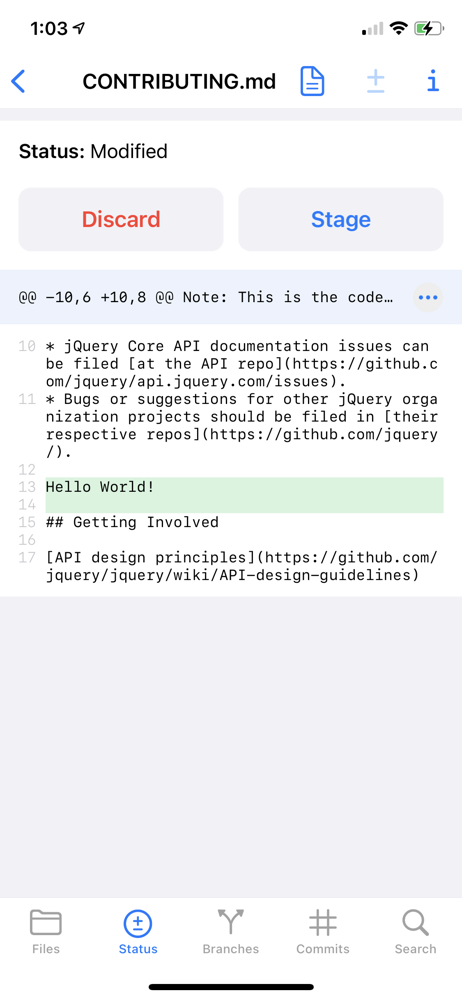
Task: Open the Branches tab
Action: (230, 932)
